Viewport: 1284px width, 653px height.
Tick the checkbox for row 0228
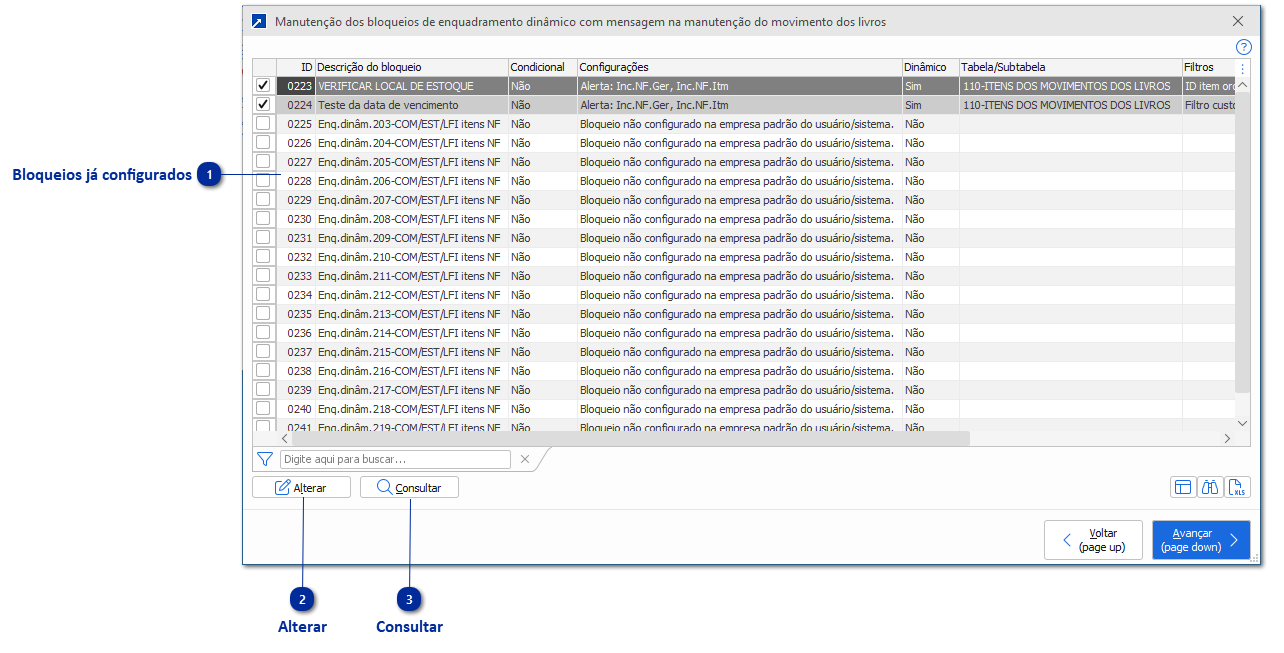click(264, 181)
